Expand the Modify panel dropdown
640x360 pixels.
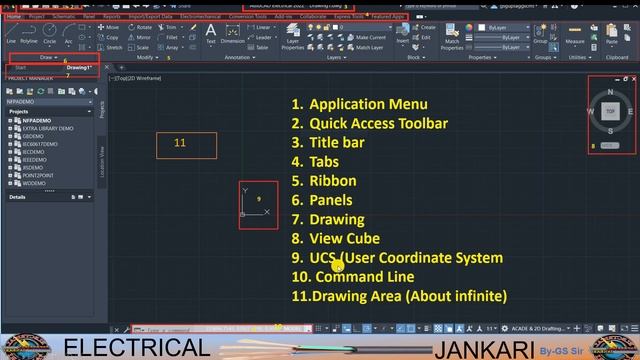[148, 58]
